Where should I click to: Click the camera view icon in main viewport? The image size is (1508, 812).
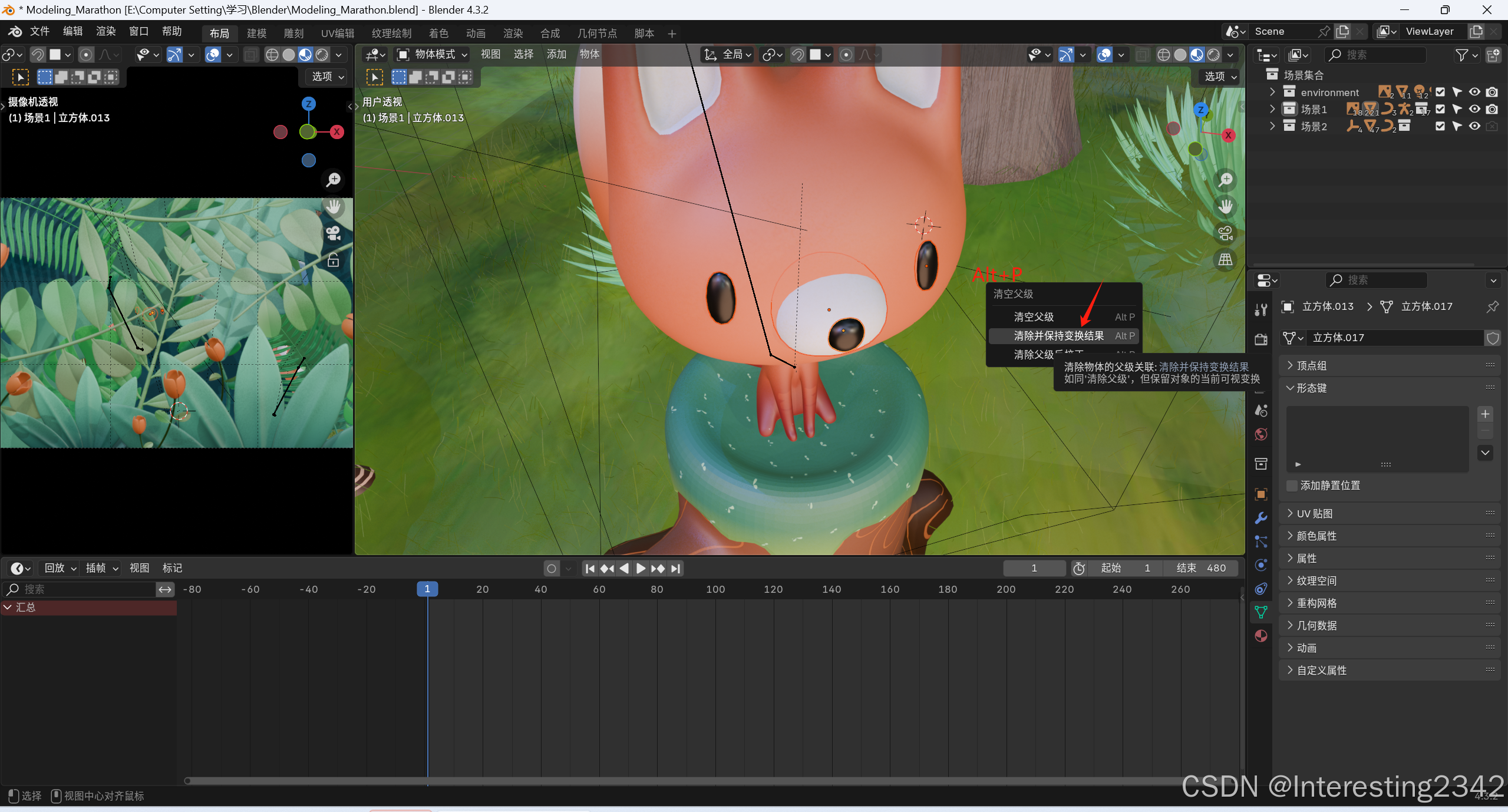1226,233
